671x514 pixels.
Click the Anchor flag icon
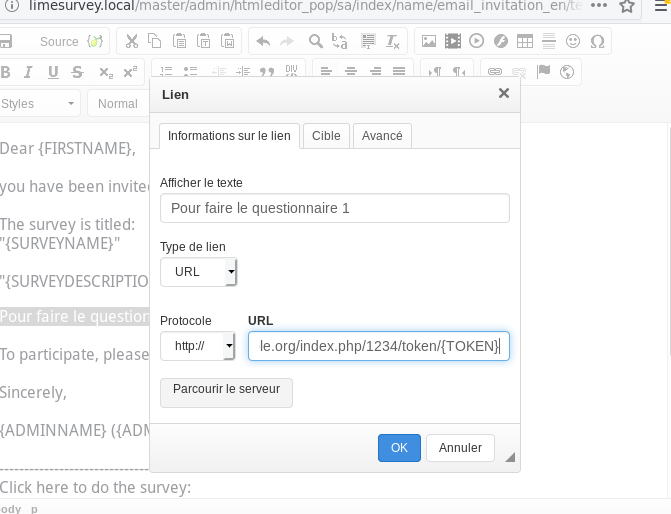543,72
